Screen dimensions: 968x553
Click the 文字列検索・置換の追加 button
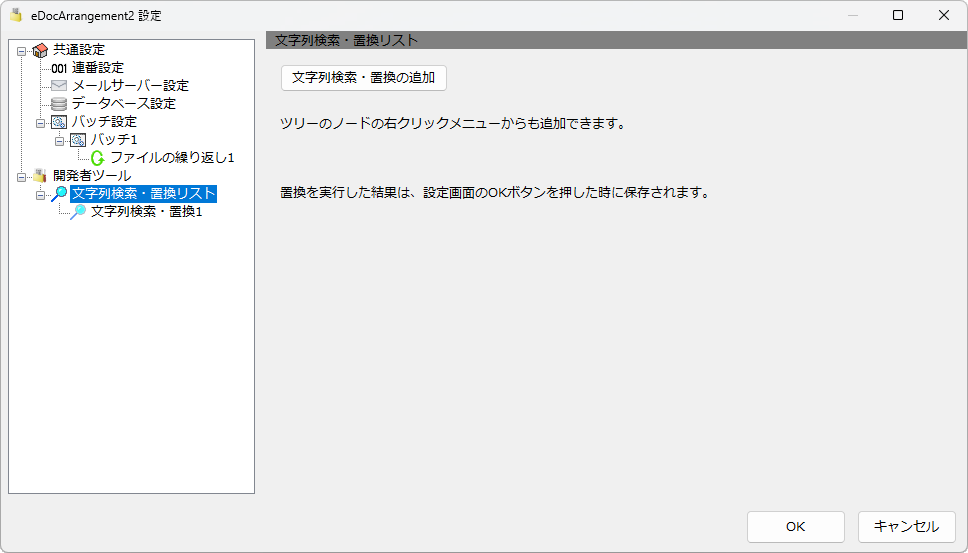(364, 78)
